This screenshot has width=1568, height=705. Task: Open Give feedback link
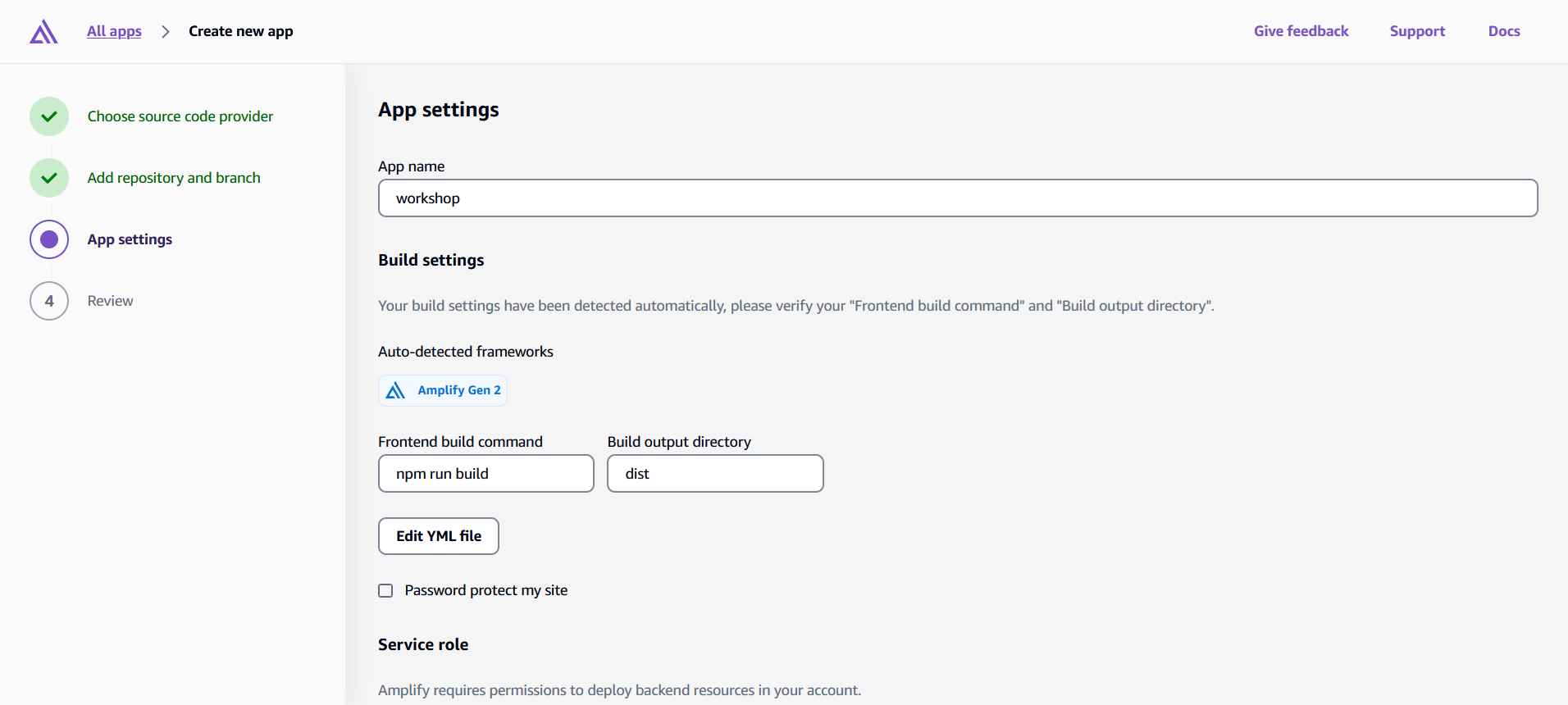click(1301, 31)
